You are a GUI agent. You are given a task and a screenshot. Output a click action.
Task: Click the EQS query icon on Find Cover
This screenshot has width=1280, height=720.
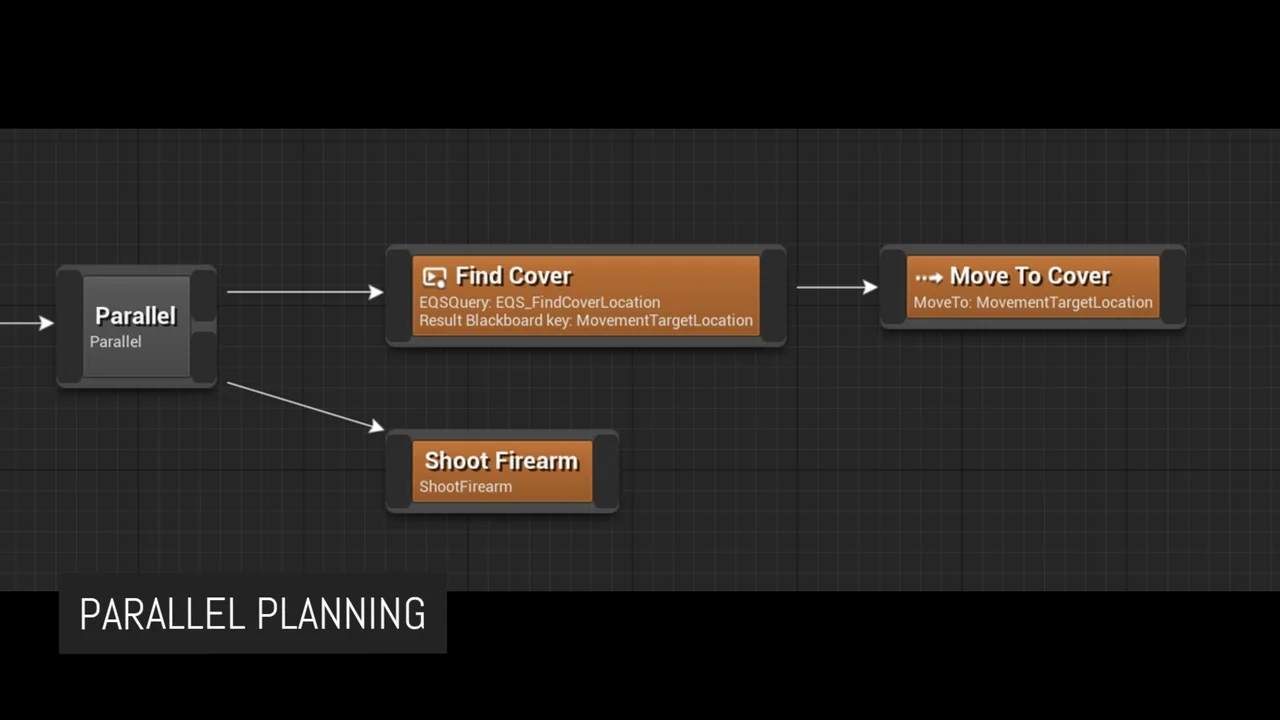pos(434,277)
